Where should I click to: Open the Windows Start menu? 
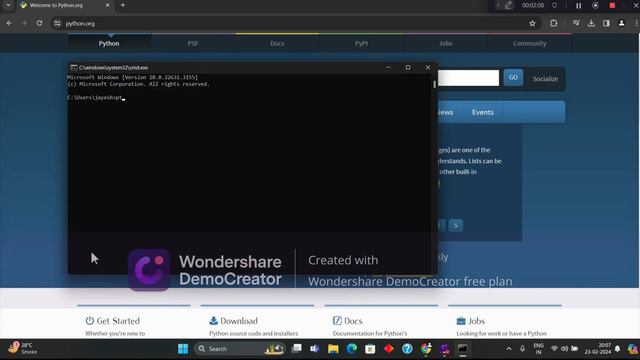pyautogui.click(x=183, y=349)
